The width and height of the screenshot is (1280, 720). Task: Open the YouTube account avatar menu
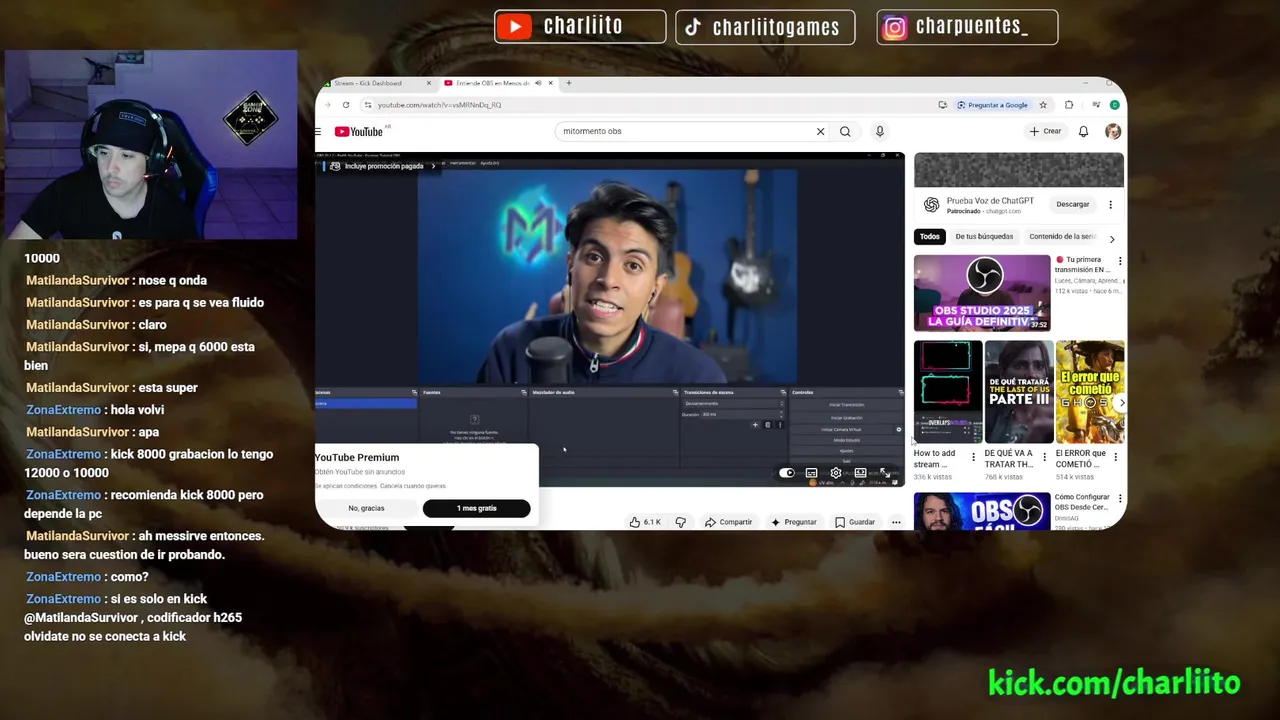click(1113, 131)
